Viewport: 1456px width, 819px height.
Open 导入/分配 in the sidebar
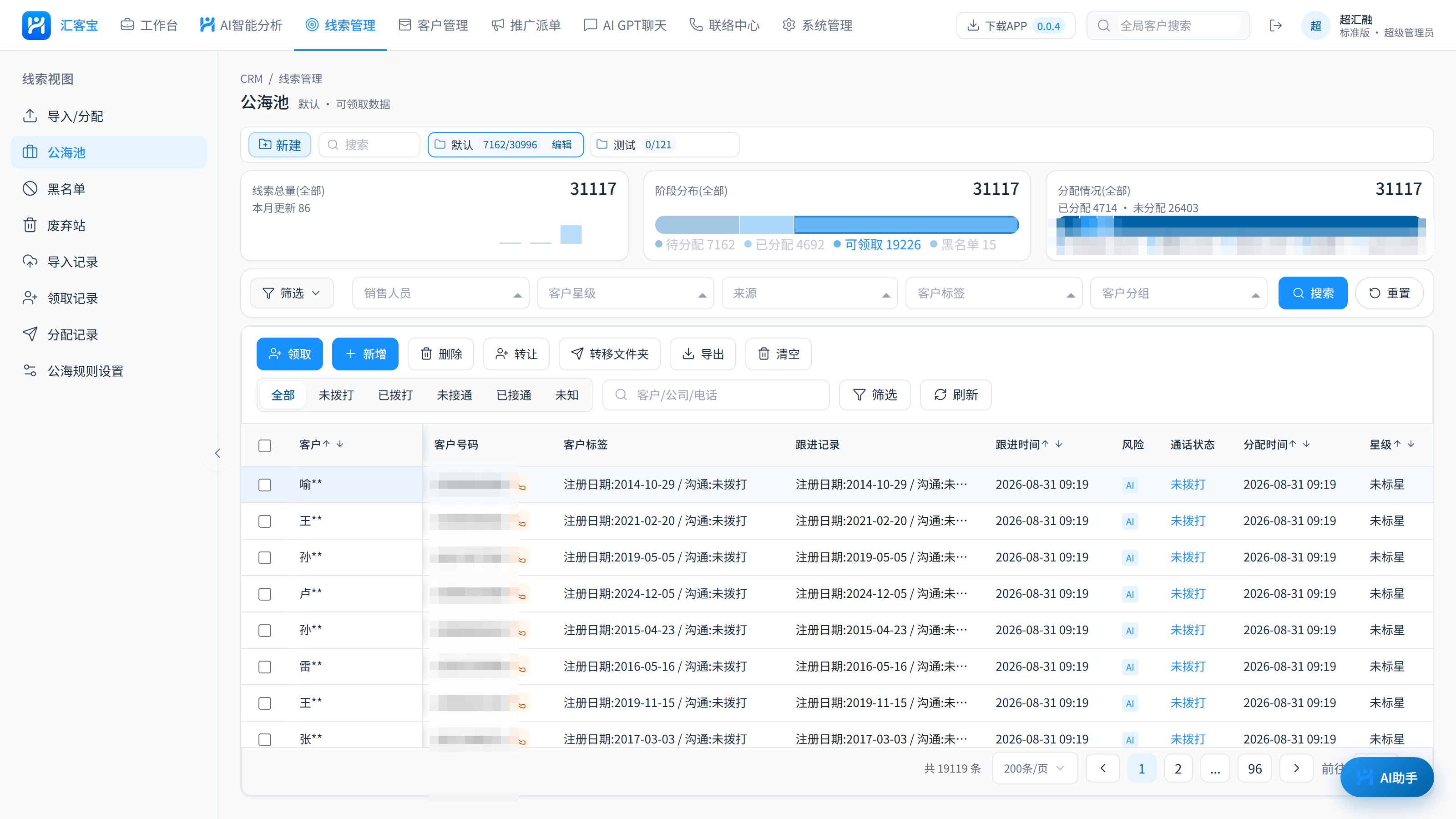[109, 116]
